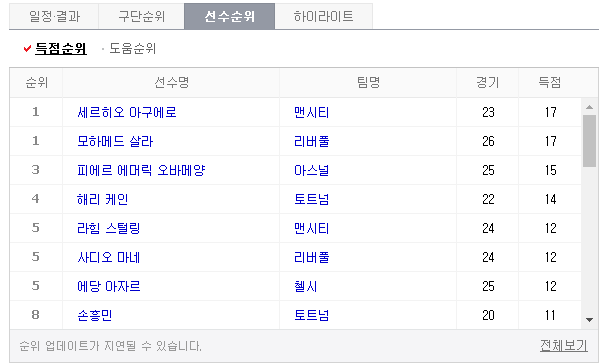
Task: Click 26 games value in 살라 row
Action: click(x=488, y=141)
